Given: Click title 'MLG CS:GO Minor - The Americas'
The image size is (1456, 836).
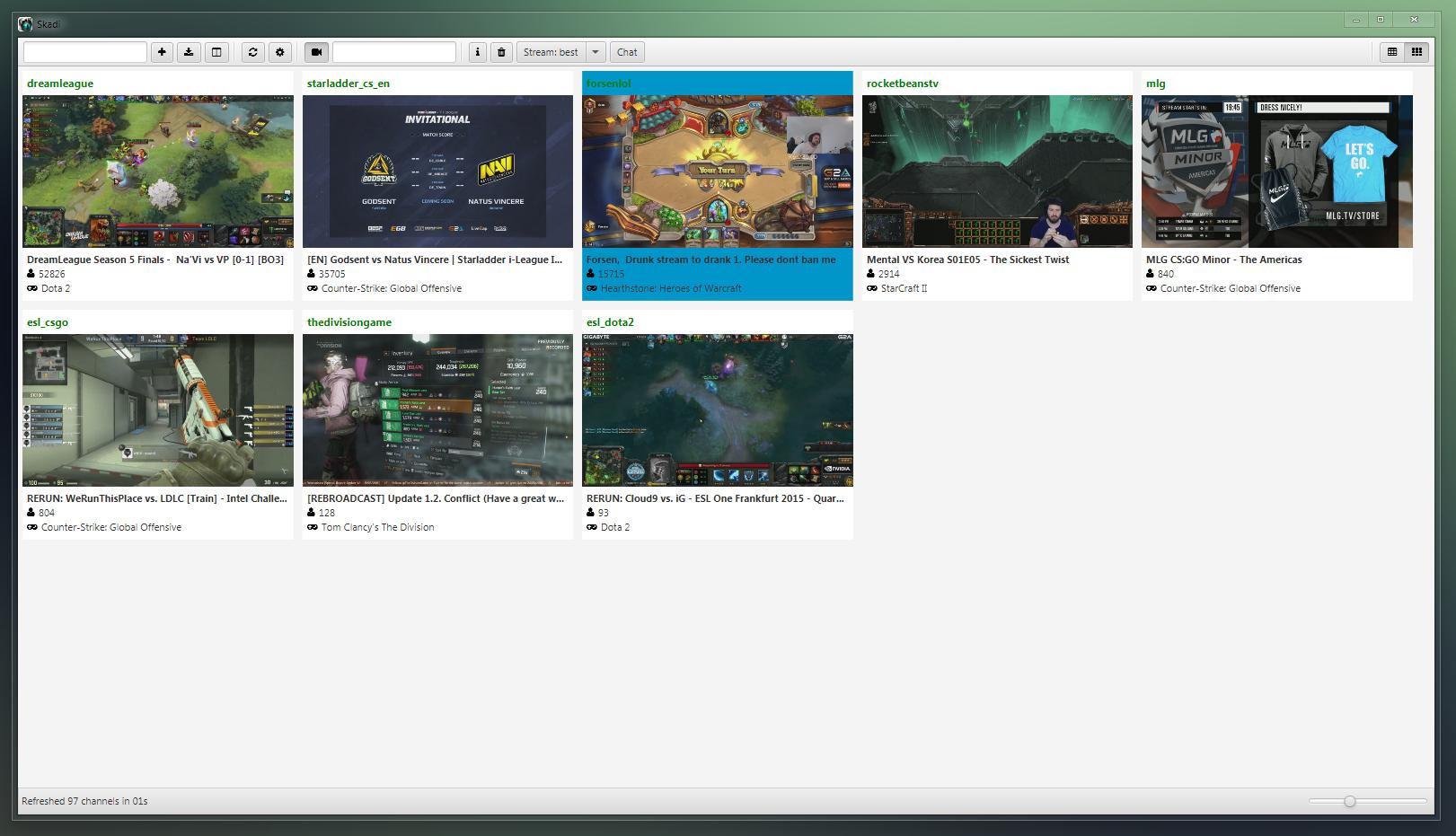Looking at the screenshot, I should pyautogui.click(x=1224, y=260).
